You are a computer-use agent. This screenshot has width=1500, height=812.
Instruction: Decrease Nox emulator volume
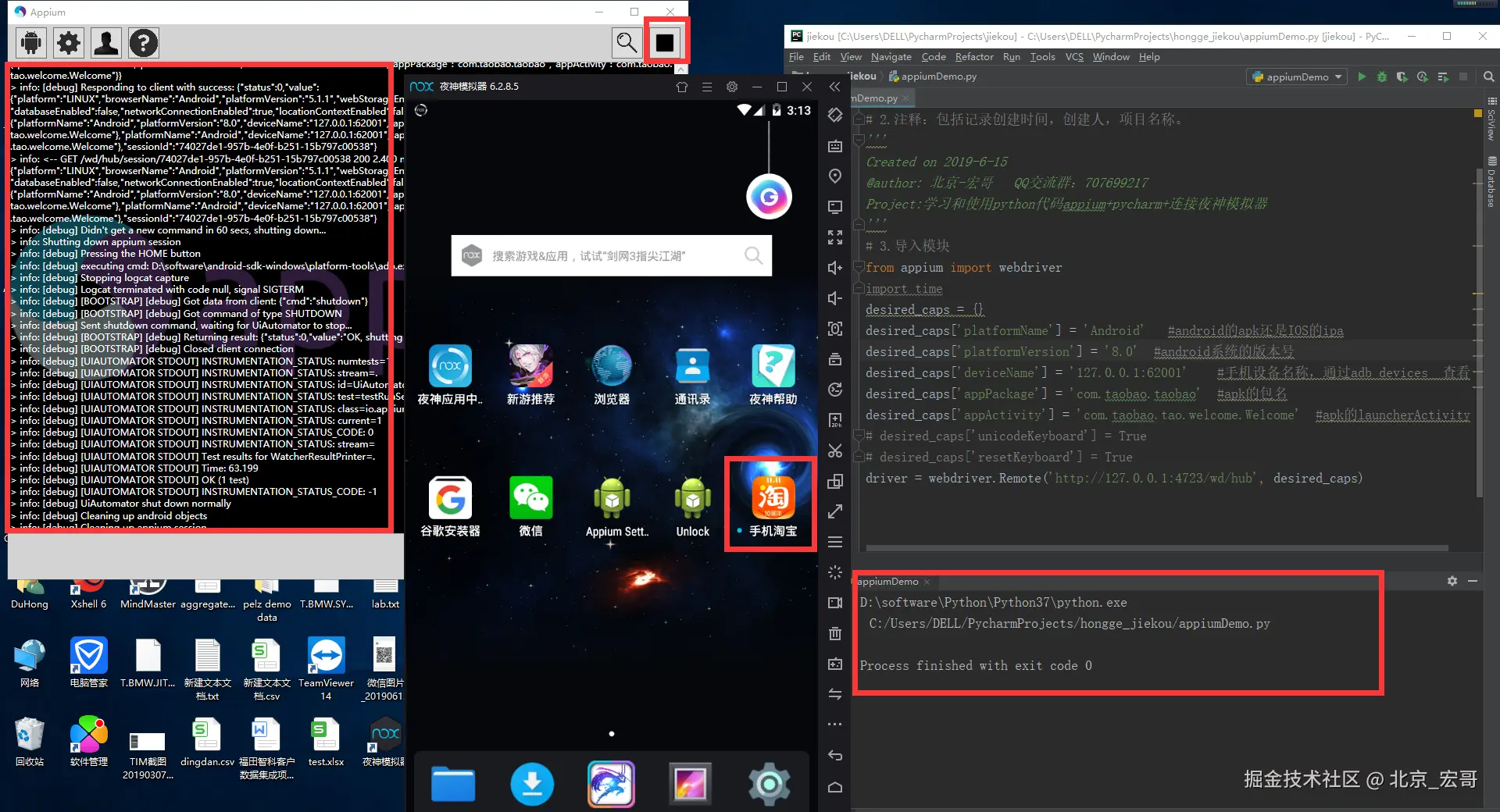(x=835, y=298)
